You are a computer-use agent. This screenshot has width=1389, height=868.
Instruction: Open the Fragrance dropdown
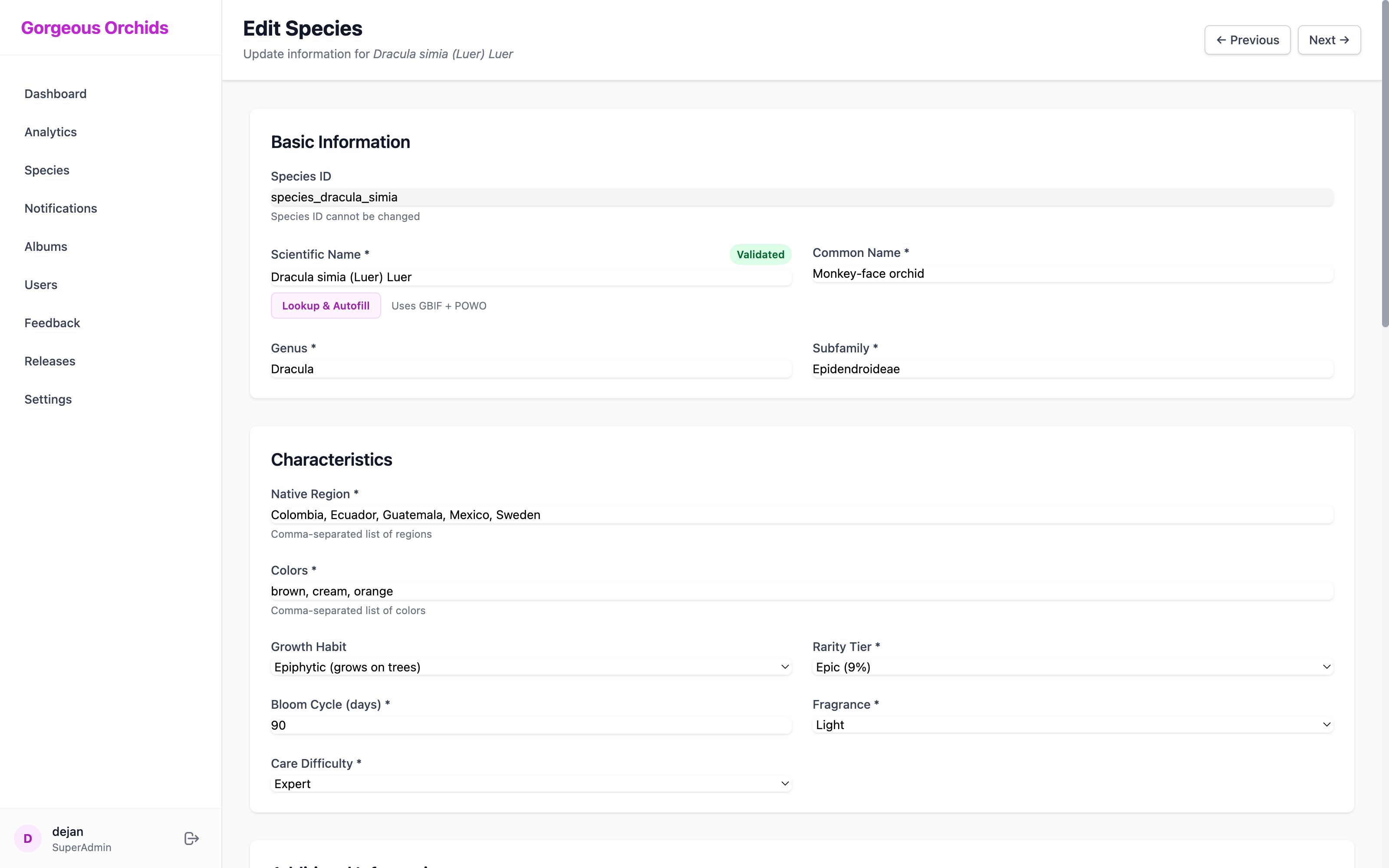[1073, 724]
